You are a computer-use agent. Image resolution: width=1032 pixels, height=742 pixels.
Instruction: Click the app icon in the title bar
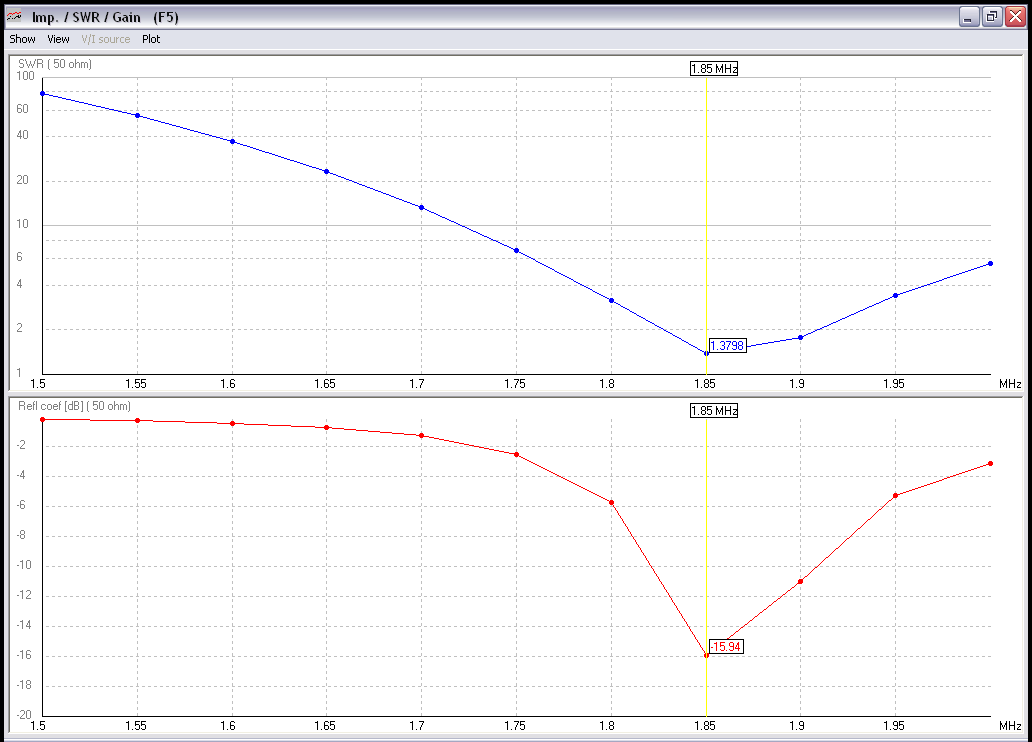[x=15, y=16]
